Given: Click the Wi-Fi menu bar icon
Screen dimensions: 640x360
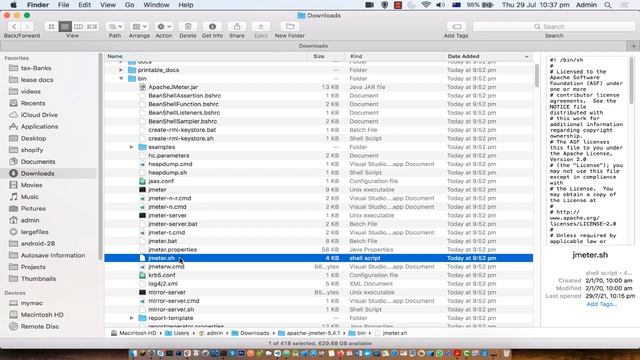Looking at the screenshot, I should [x=426, y=5].
